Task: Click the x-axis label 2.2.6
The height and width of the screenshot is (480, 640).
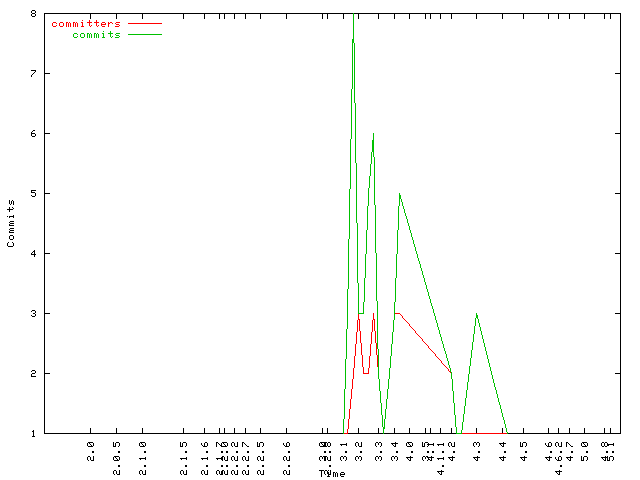Action: click(x=288, y=454)
